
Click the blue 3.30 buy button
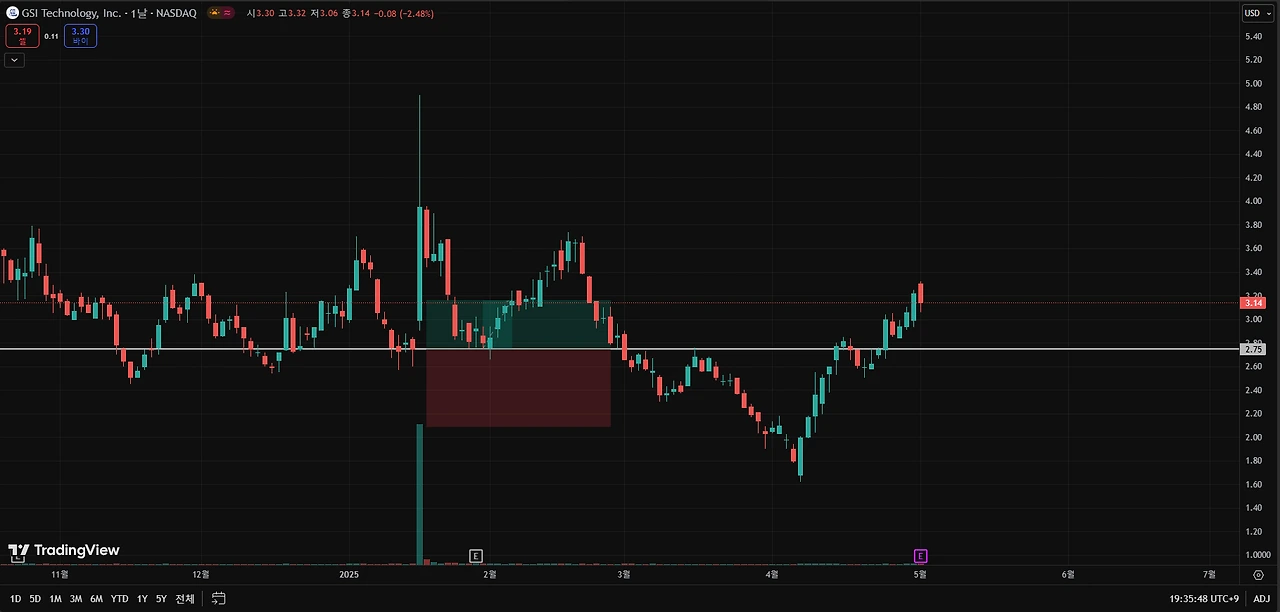click(81, 37)
